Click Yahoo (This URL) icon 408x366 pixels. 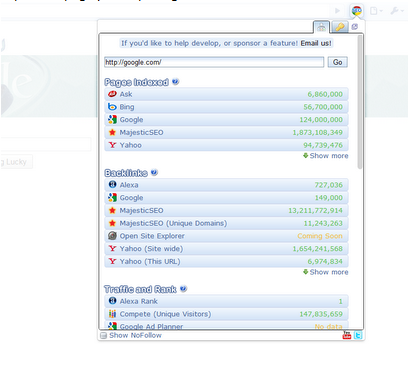[112, 261]
